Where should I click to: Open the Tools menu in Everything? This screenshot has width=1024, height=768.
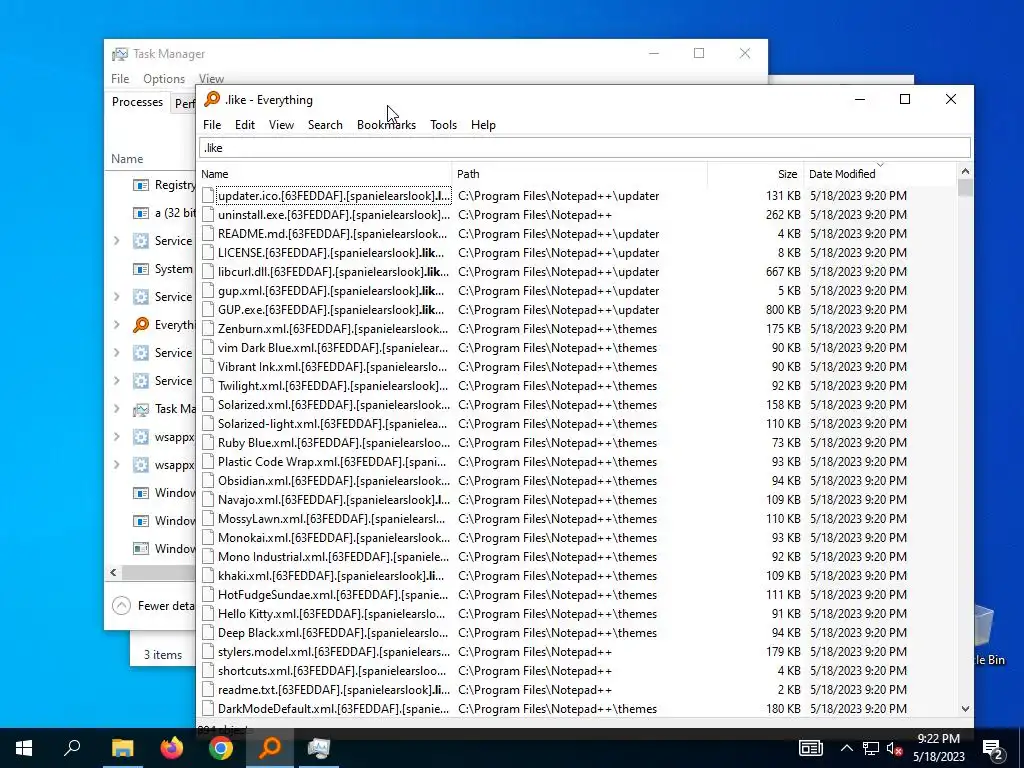(x=443, y=125)
